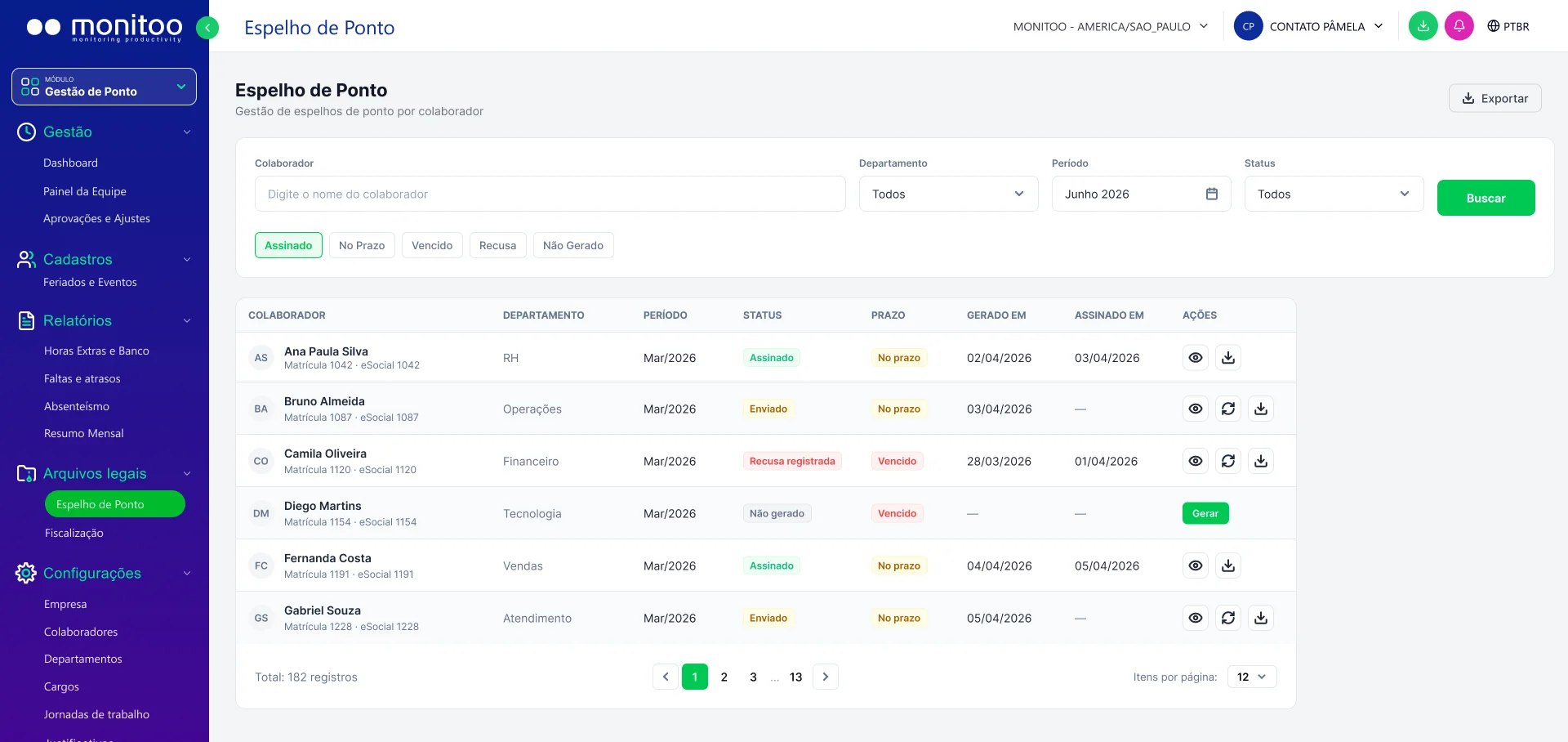
Task: Collapse the sidebar with the green arrow
Action: [207, 28]
